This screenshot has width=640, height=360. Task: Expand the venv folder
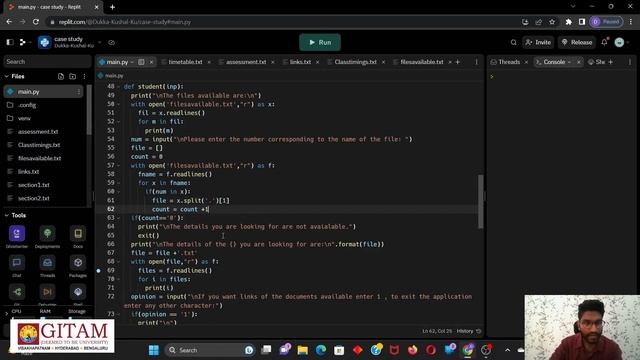pos(24,118)
